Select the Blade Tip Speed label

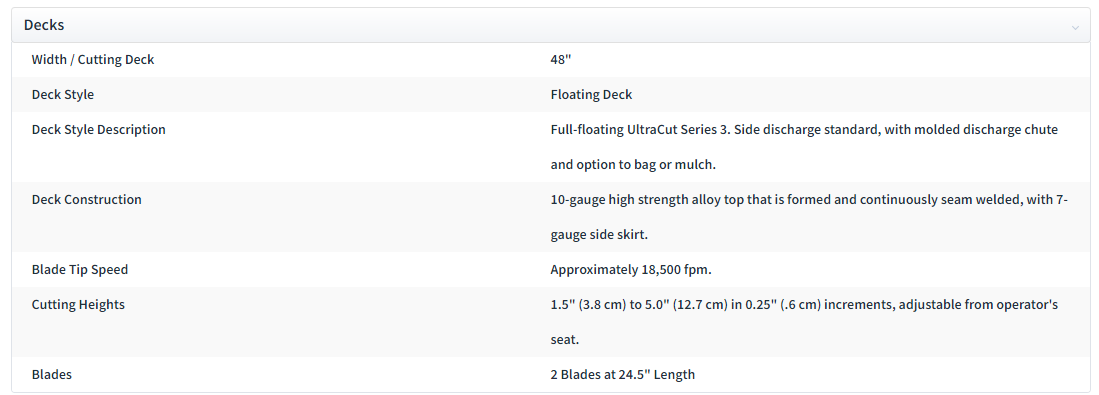click(80, 270)
